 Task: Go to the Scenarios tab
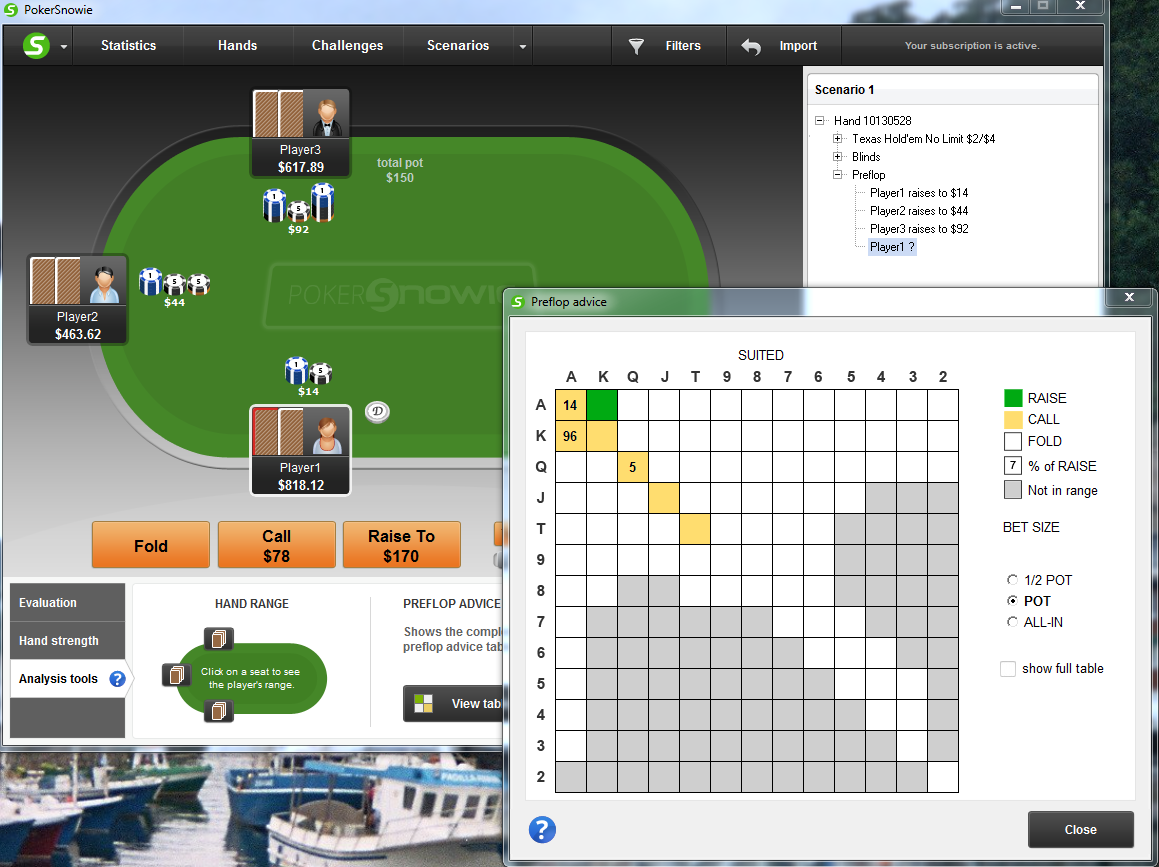(458, 45)
